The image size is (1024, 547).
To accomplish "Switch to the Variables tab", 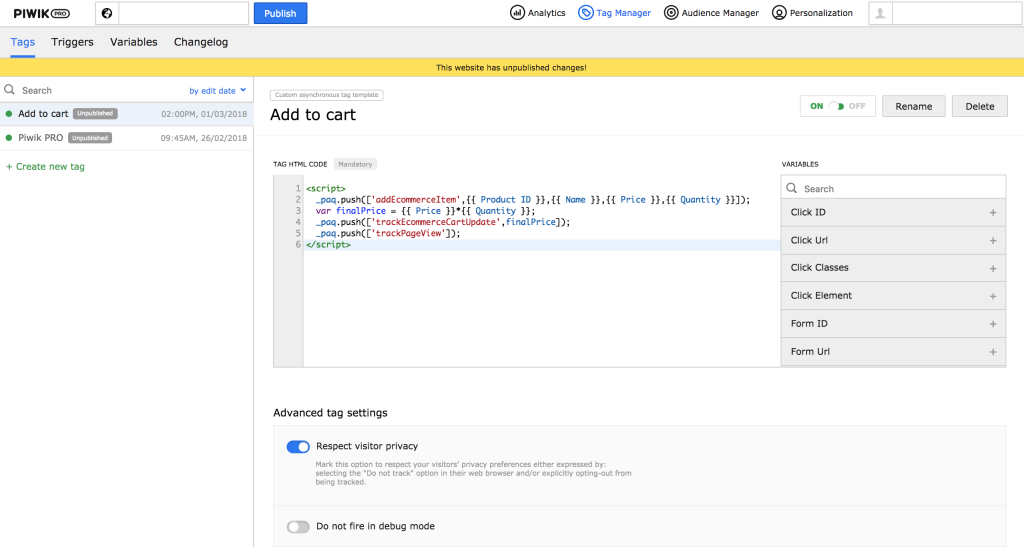I will coord(133,42).
